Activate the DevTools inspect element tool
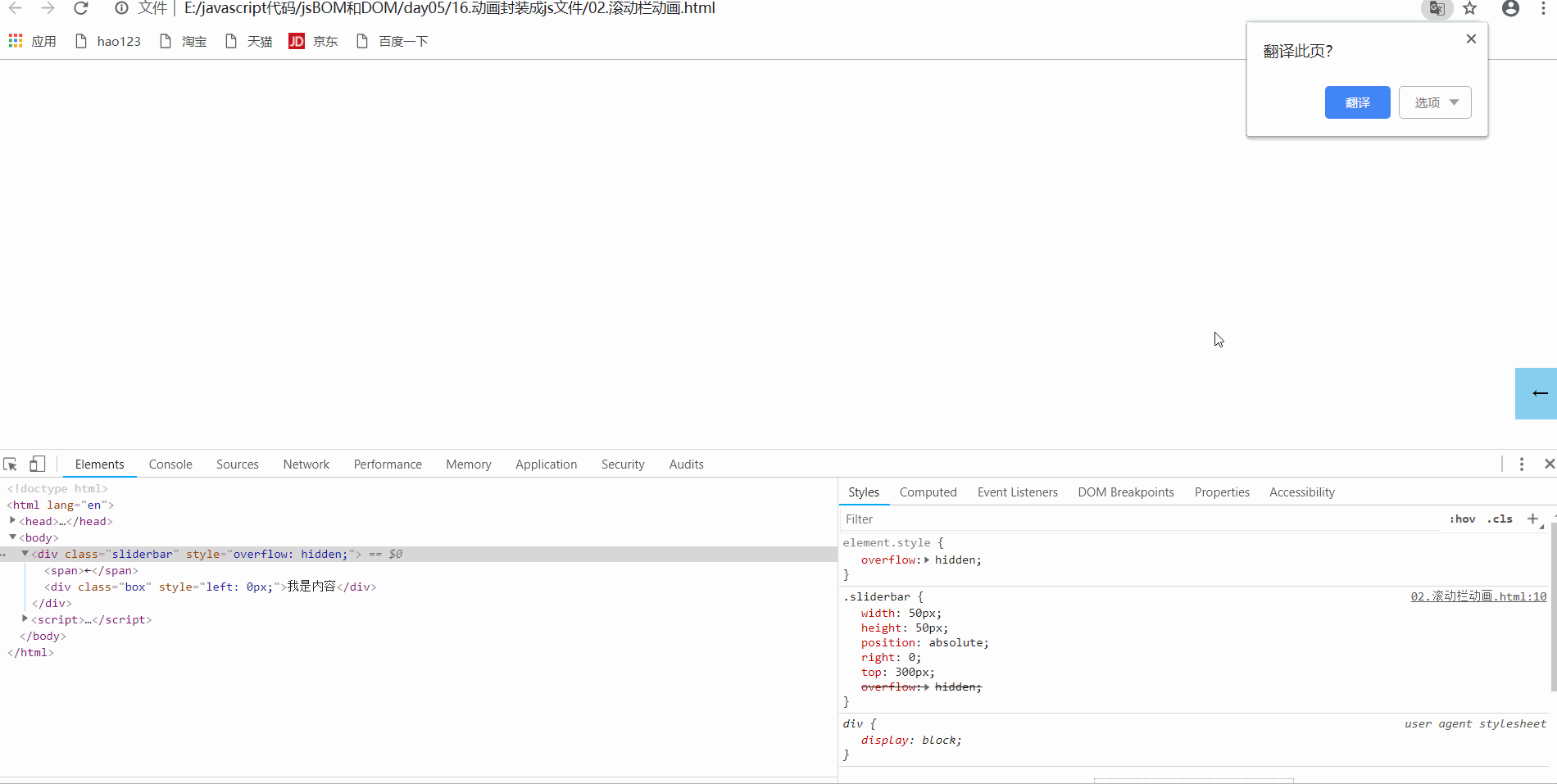The width and height of the screenshot is (1557, 784). (x=11, y=465)
